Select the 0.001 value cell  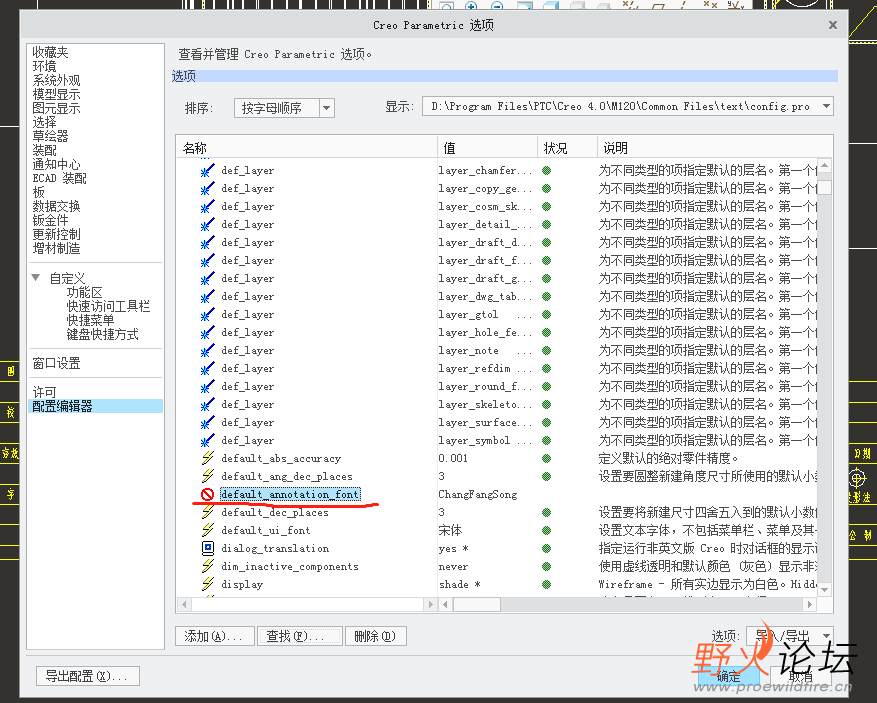tap(453, 458)
